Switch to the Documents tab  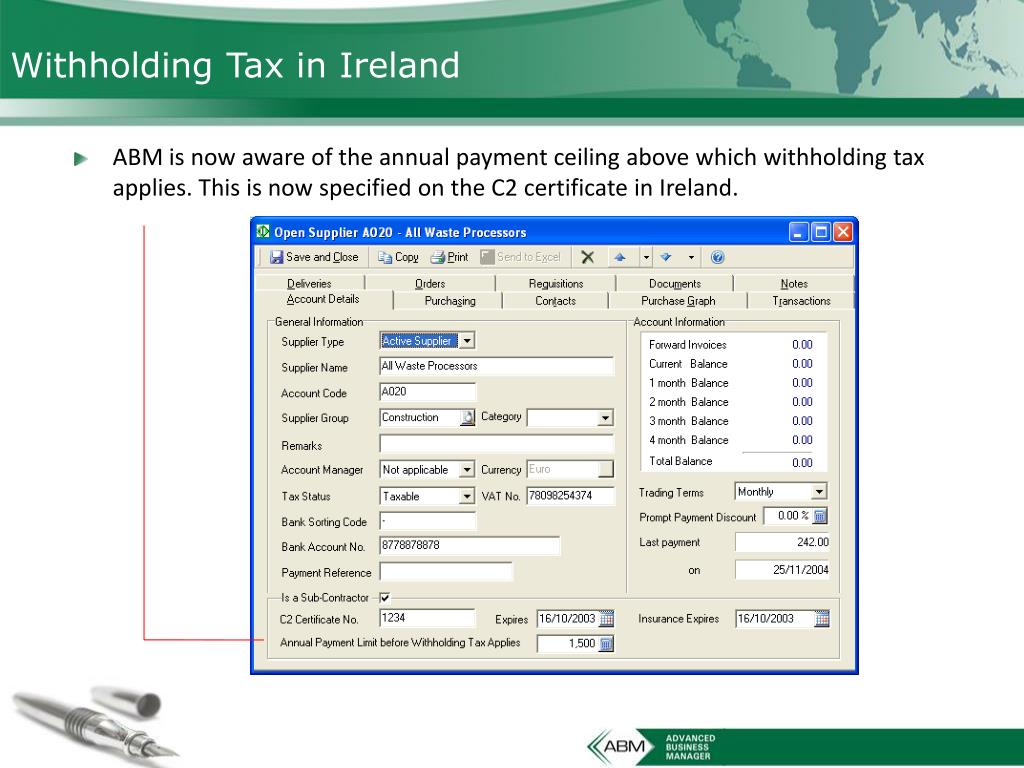[x=675, y=283]
